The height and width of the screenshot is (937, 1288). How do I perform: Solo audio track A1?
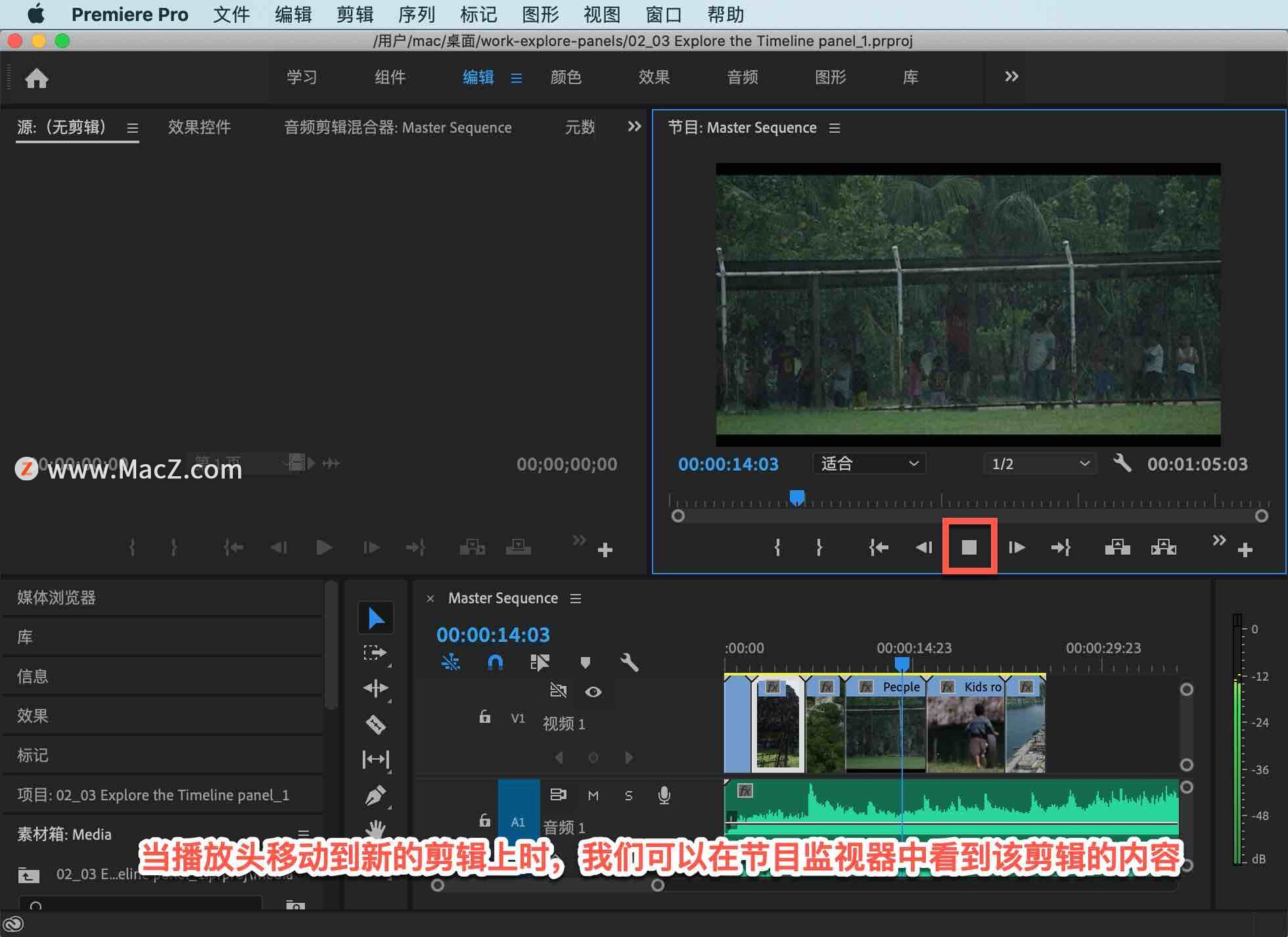(x=629, y=795)
